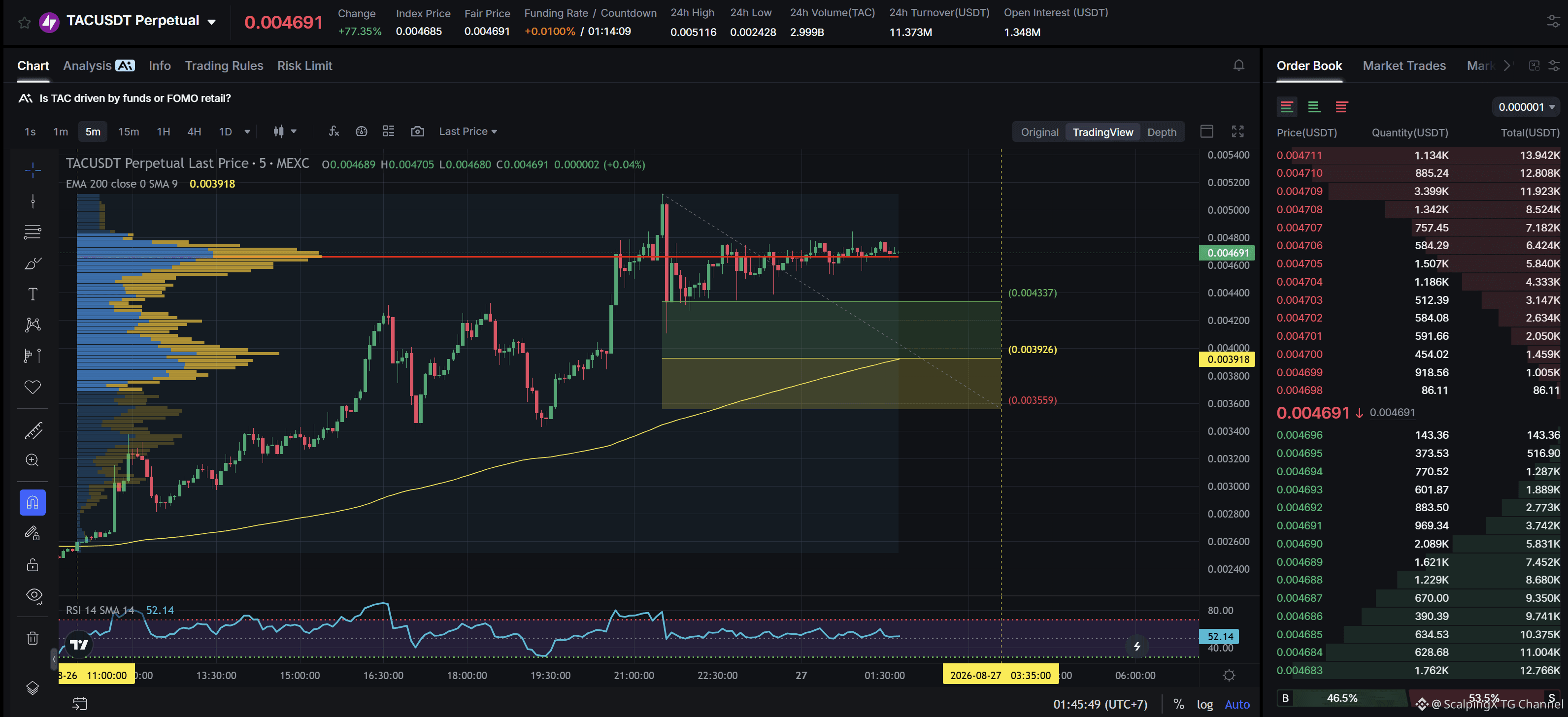Image resolution: width=1568 pixels, height=717 pixels.
Task: Open the price alert bell icon
Action: click(x=1239, y=65)
